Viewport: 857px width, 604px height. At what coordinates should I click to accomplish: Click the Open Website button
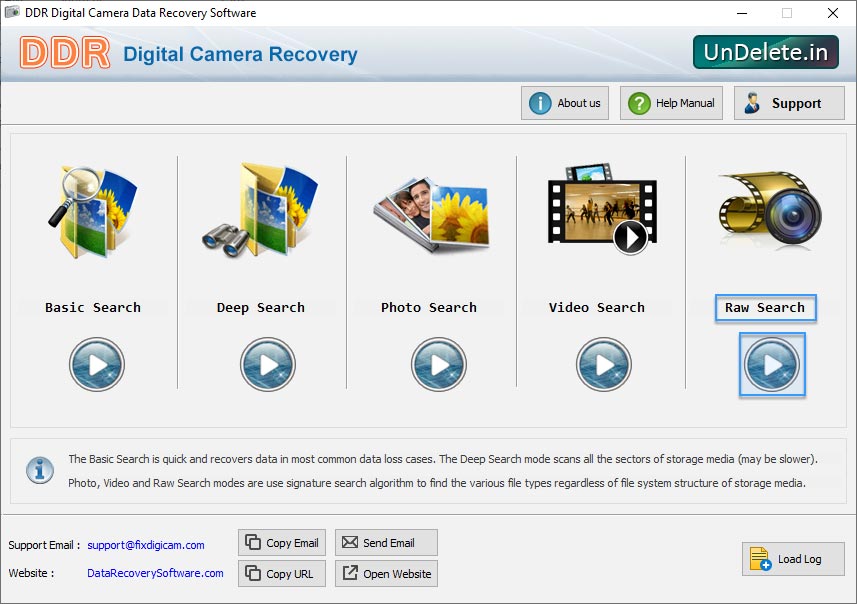(x=386, y=573)
